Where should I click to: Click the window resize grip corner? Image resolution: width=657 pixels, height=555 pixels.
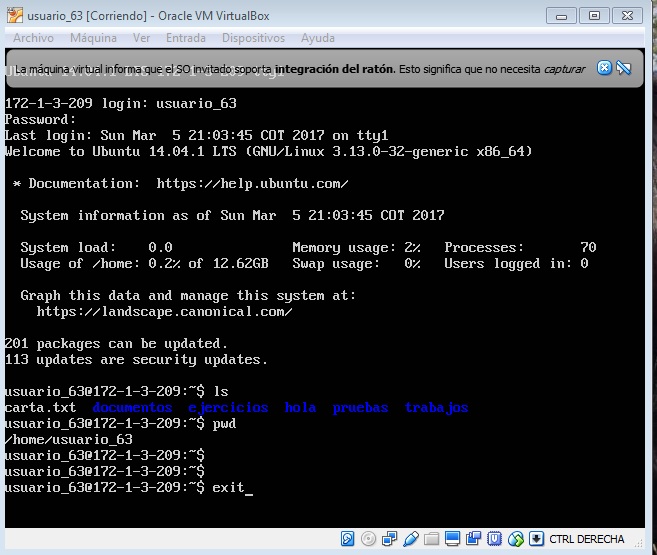pos(639,543)
